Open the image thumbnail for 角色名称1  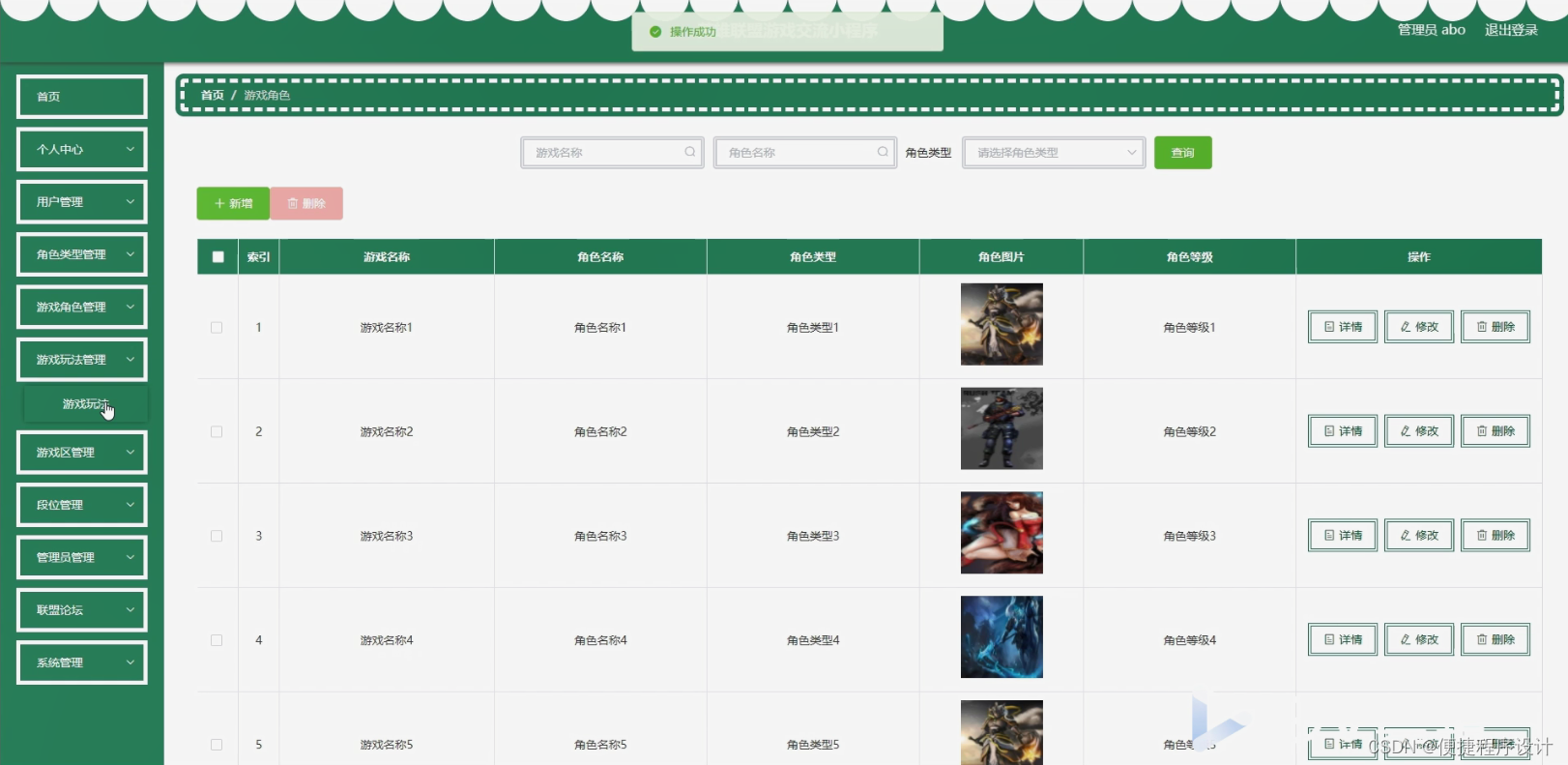pos(1002,324)
